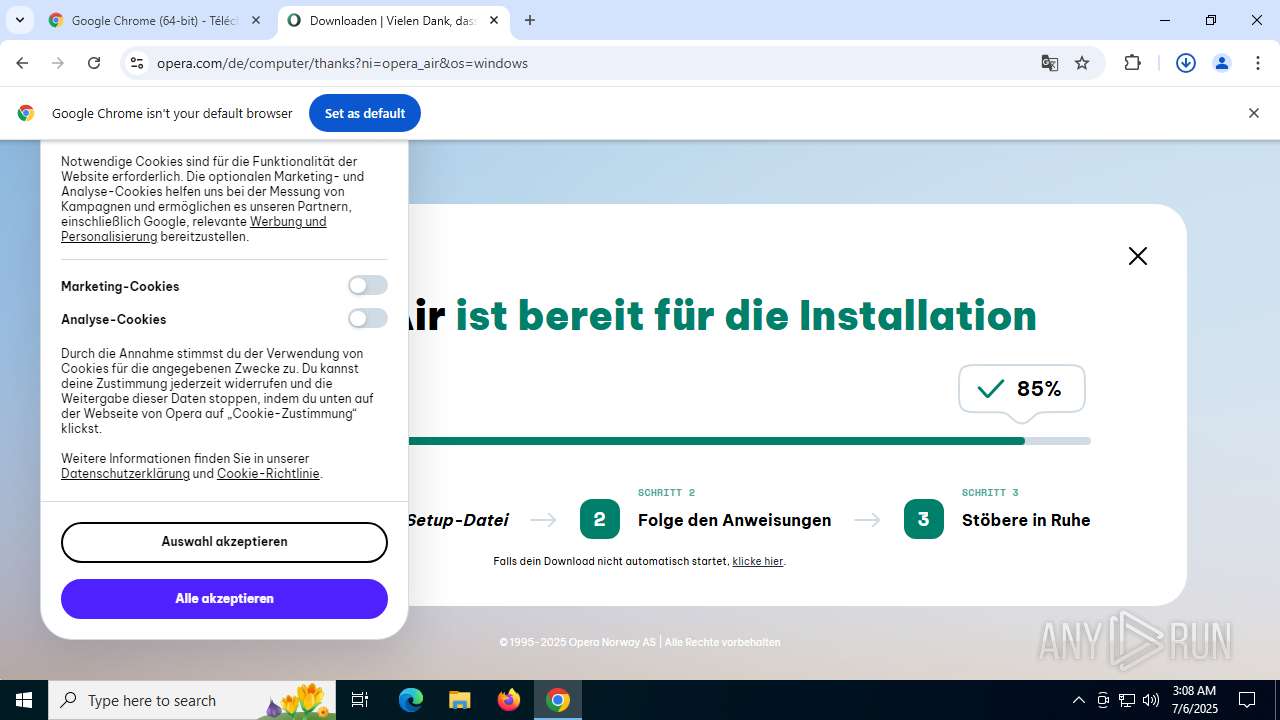Image resolution: width=1280 pixels, height=720 pixels.
Task: Click Auswahl akzeptieren button
Action: click(224, 542)
